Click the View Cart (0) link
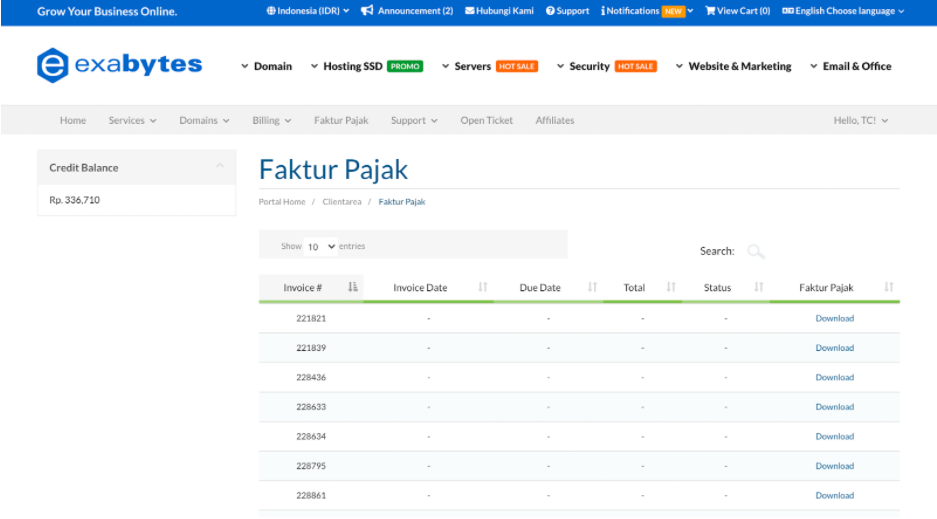This screenshot has height=519, width=937. tap(737, 11)
